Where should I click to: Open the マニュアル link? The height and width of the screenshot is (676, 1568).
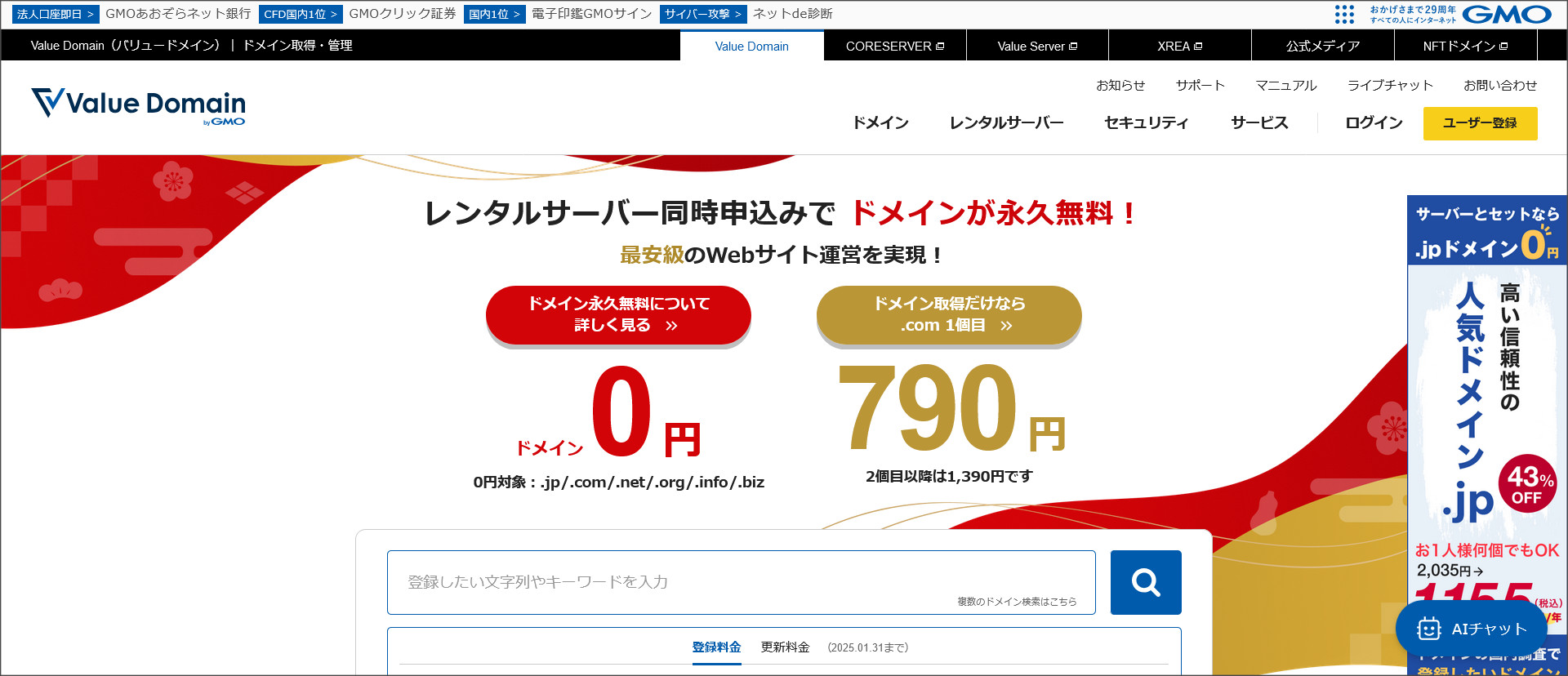tap(1286, 85)
